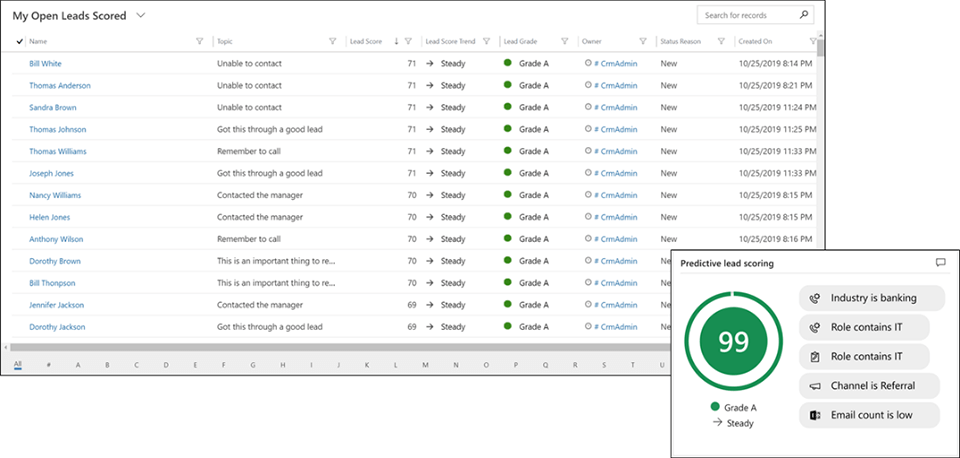
Task: Click the green 99 score circle
Action: (x=733, y=342)
